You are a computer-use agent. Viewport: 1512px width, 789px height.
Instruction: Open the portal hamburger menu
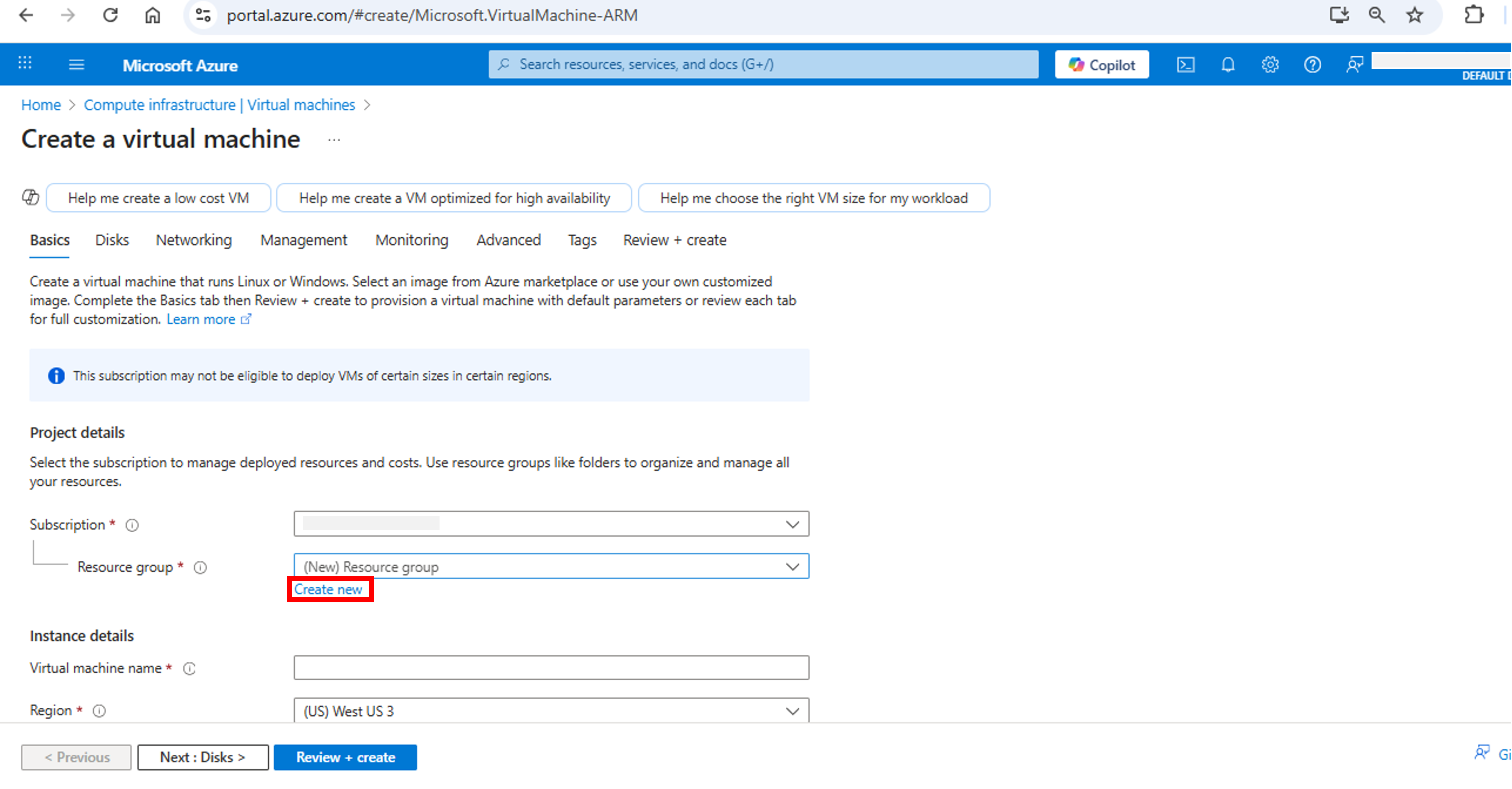pyautogui.click(x=76, y=65)
